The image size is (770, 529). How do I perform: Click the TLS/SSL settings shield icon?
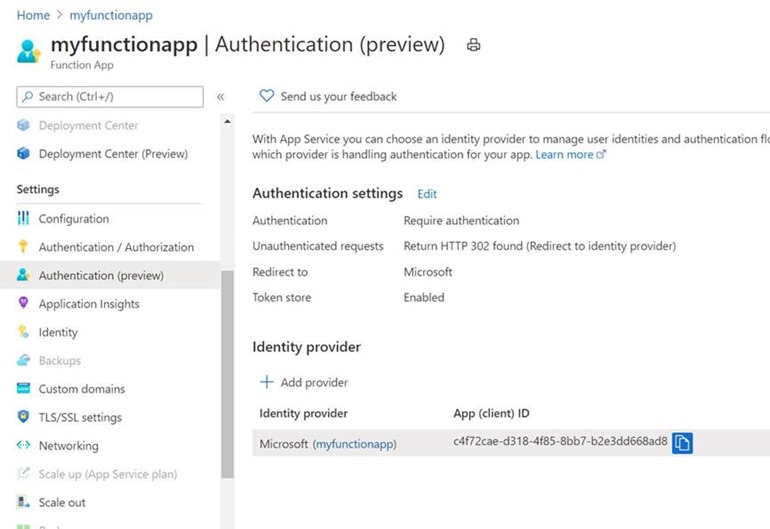coord(23,417)
